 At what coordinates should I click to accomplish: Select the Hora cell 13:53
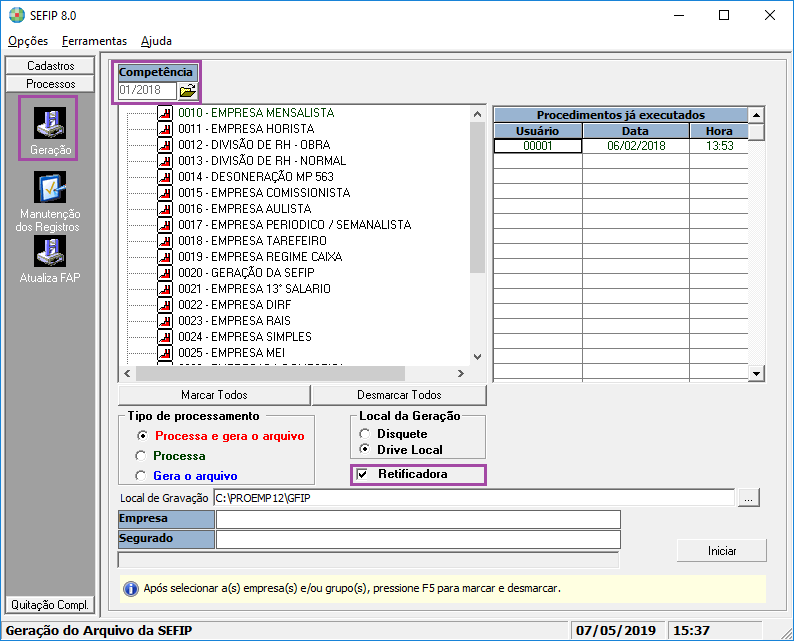pos(719,146)
